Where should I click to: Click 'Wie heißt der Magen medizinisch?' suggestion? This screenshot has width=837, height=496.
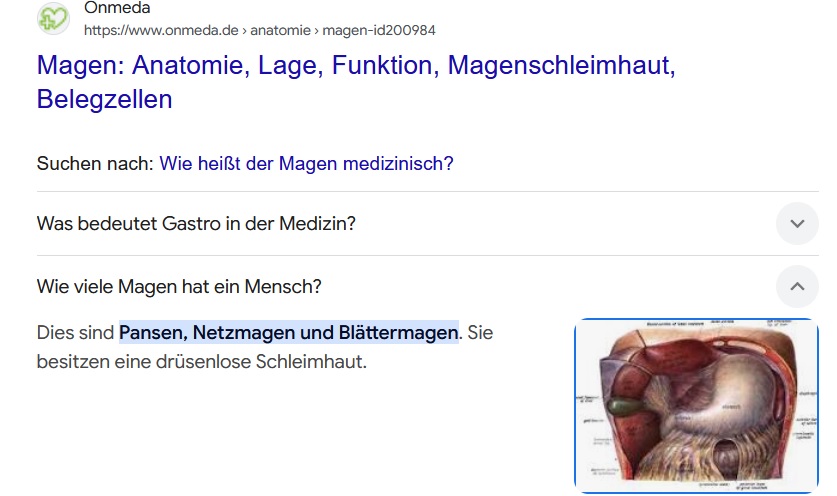pyautogui.click(x=306, y=163)
